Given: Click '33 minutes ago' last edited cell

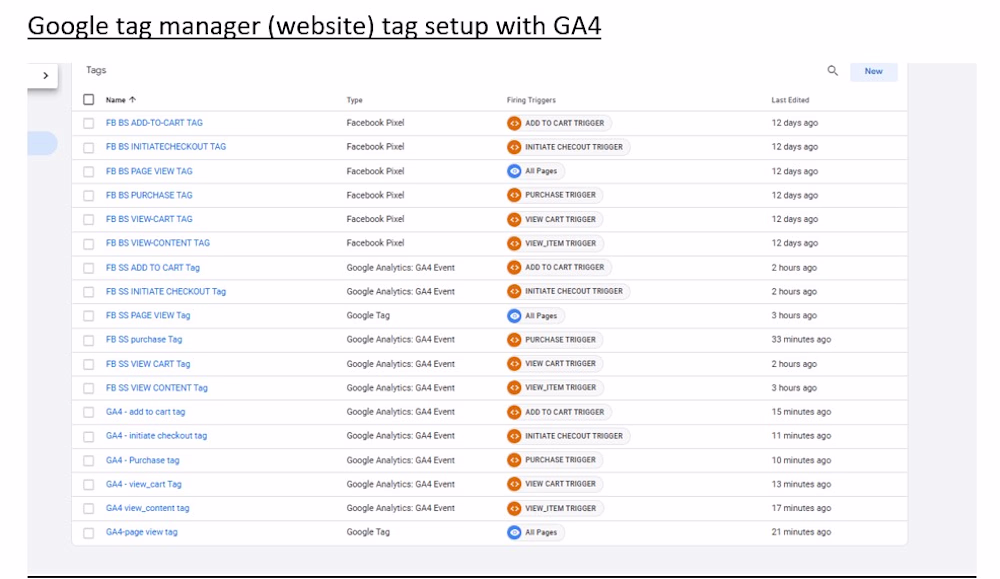Looking at the screenshot, I should [801, 339].
